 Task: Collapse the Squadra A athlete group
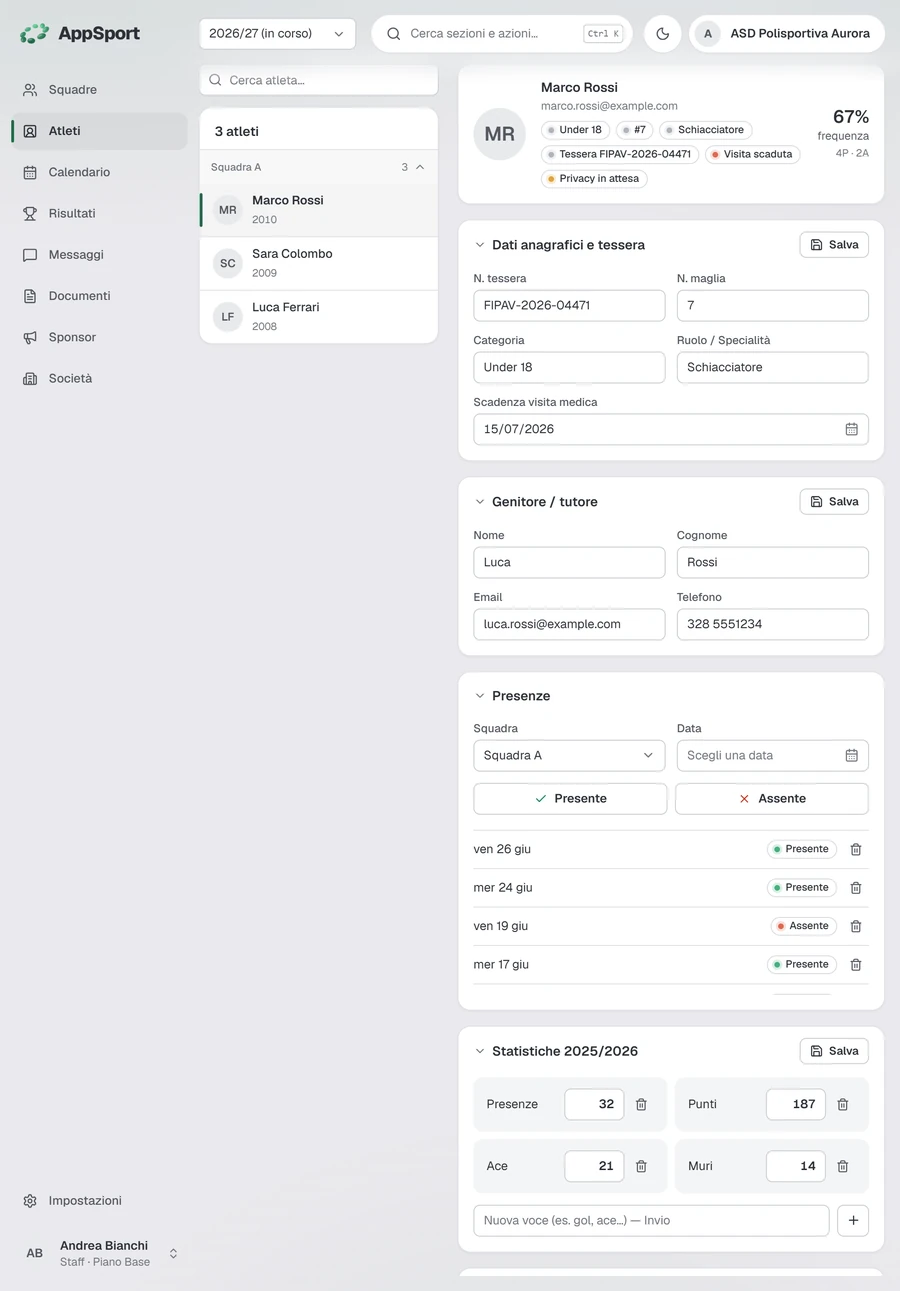(x=319, y=167)
